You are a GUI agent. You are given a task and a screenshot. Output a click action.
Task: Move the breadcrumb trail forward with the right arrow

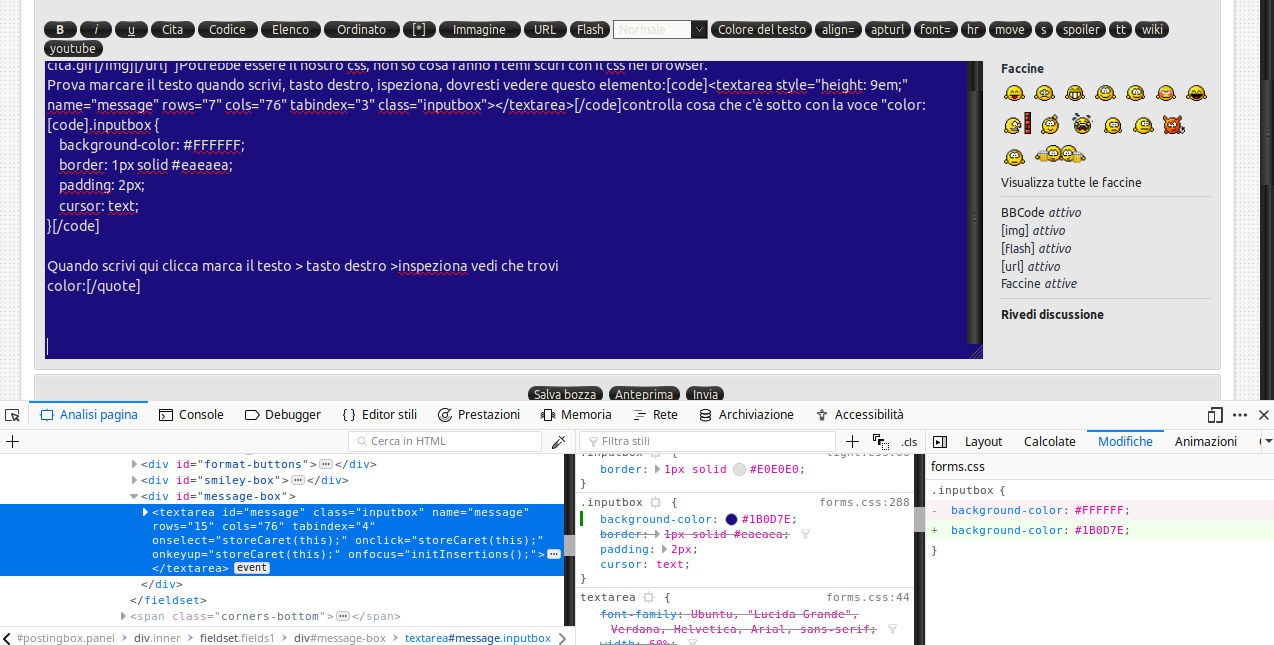click(x=563, y=638)
